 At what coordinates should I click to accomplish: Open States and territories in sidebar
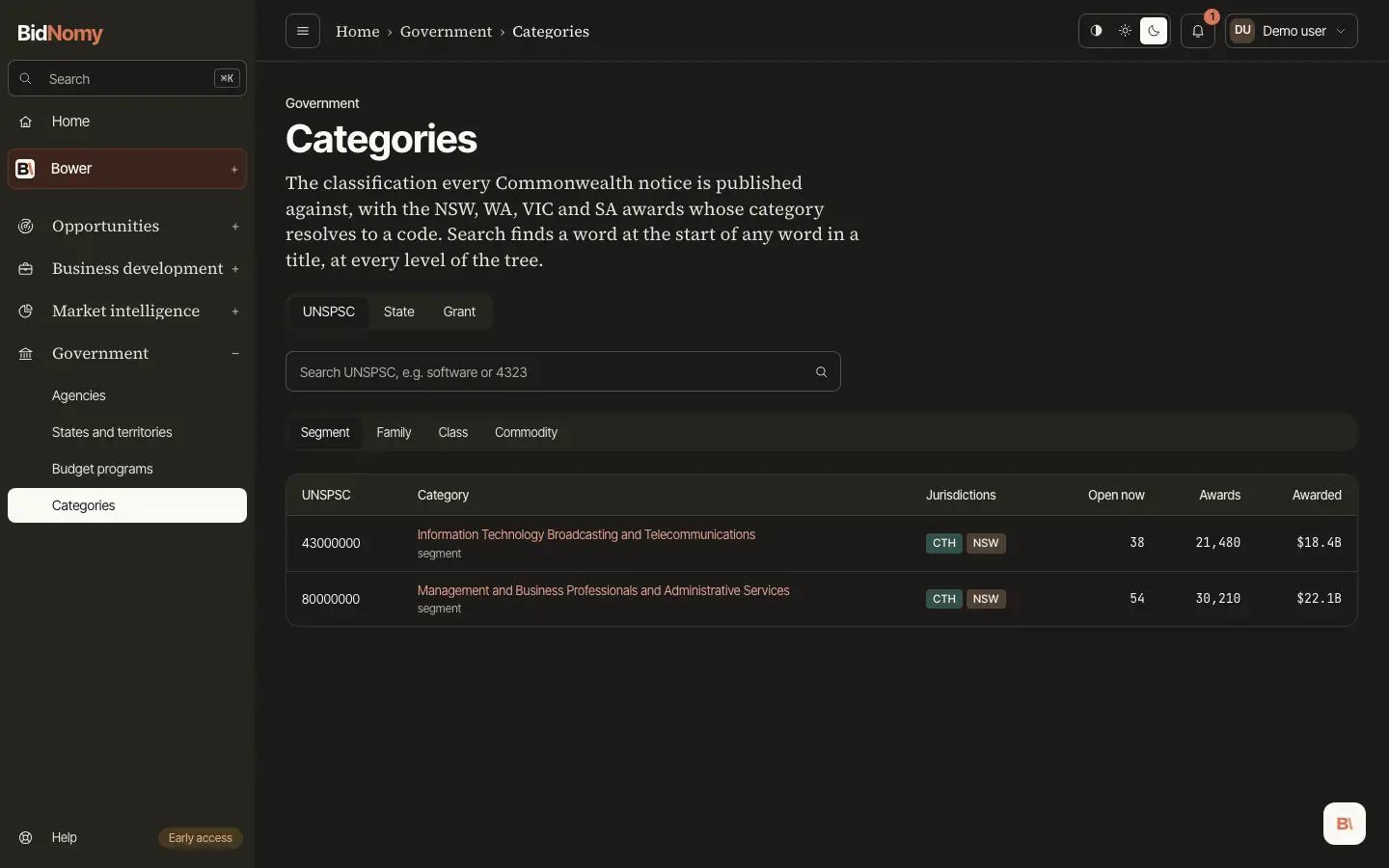click(x=127, y=432)
